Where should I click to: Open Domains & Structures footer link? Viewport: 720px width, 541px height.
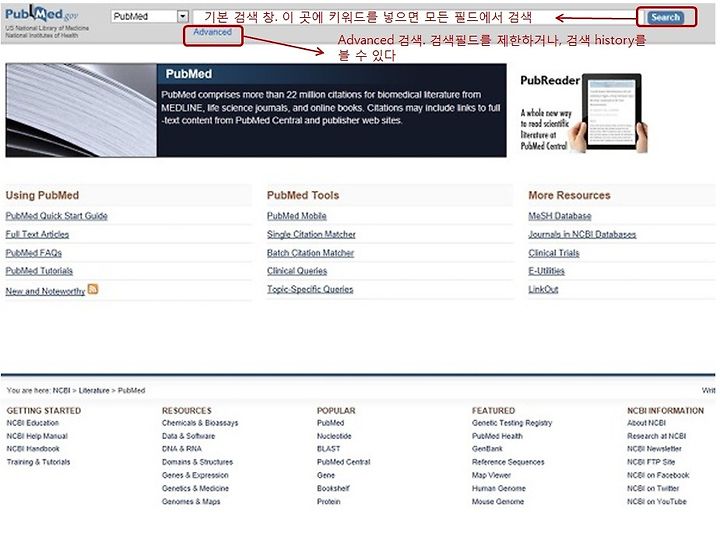coord(197,462)
